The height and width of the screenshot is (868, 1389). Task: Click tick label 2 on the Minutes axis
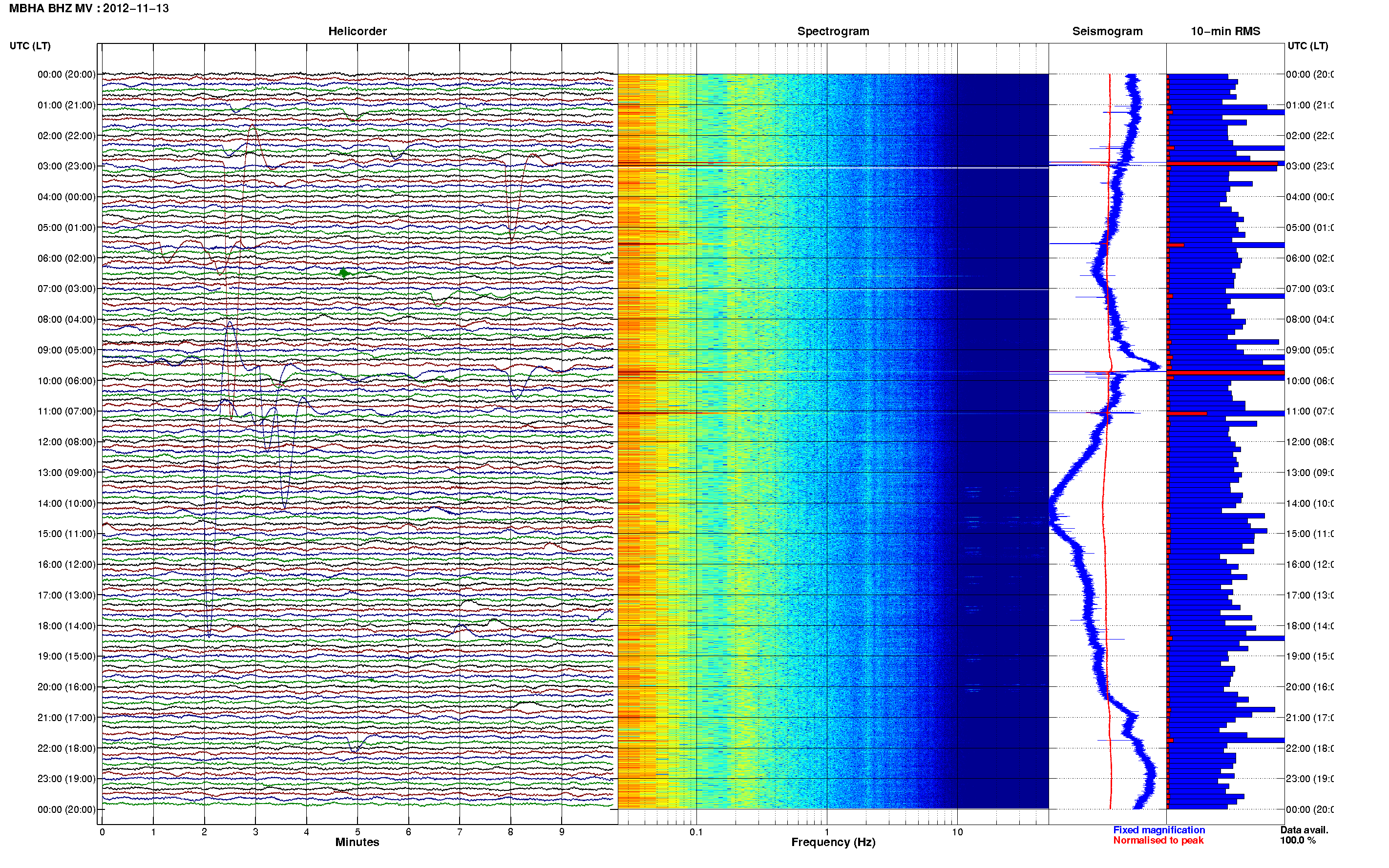click(x=205, y=832)
